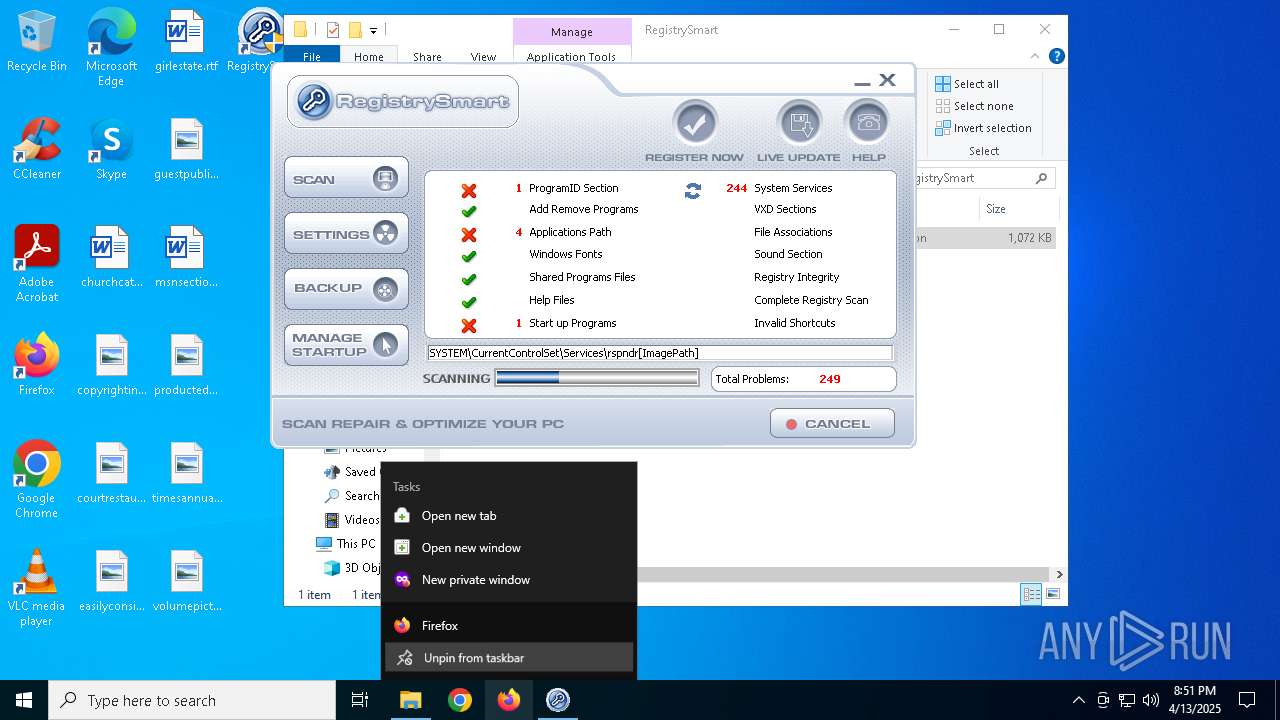Open File Explorer taskbar icon
1280x720 pixels.
click(x=411, y=700)
